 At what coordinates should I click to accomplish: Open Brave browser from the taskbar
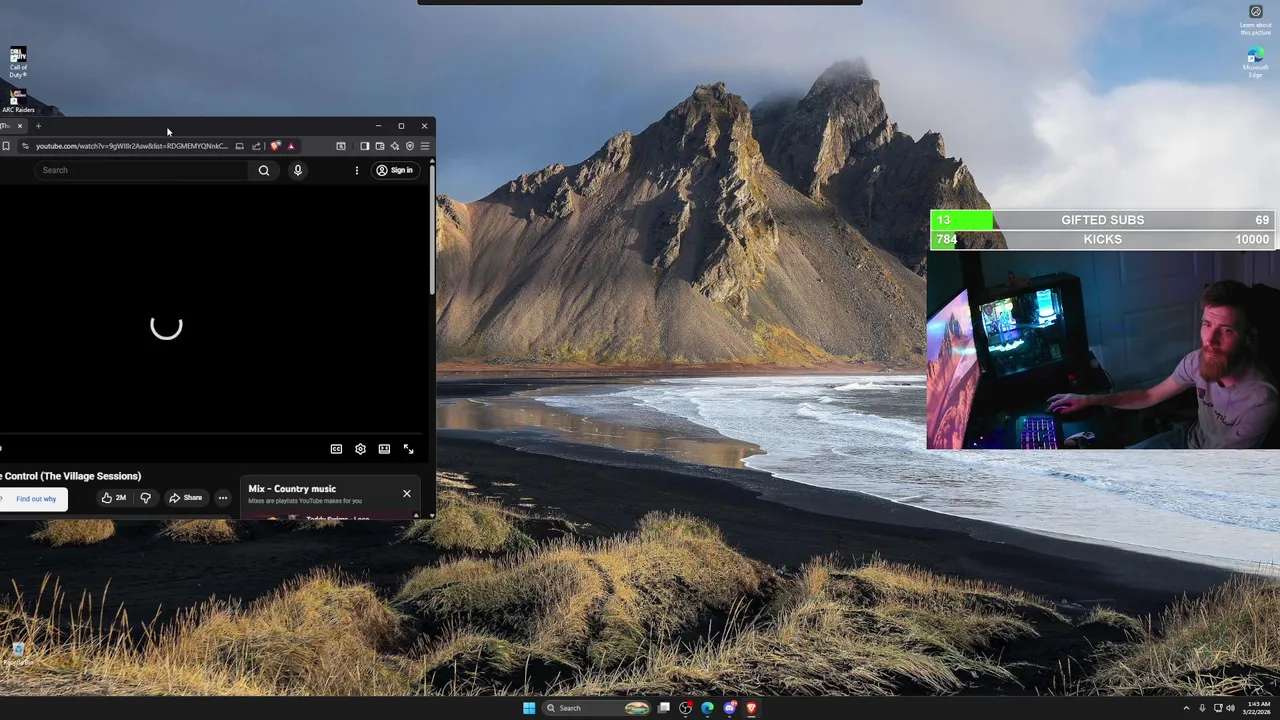point(751,708)
